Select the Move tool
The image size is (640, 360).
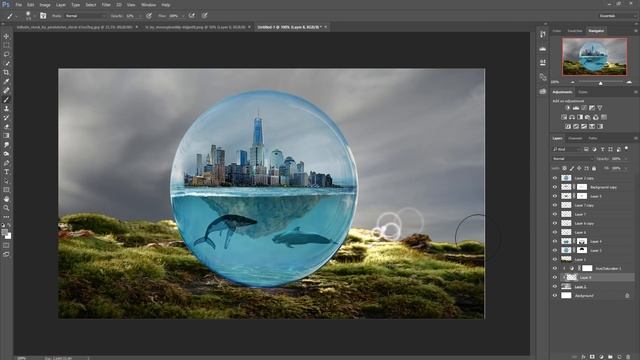(x=6, y=36)
